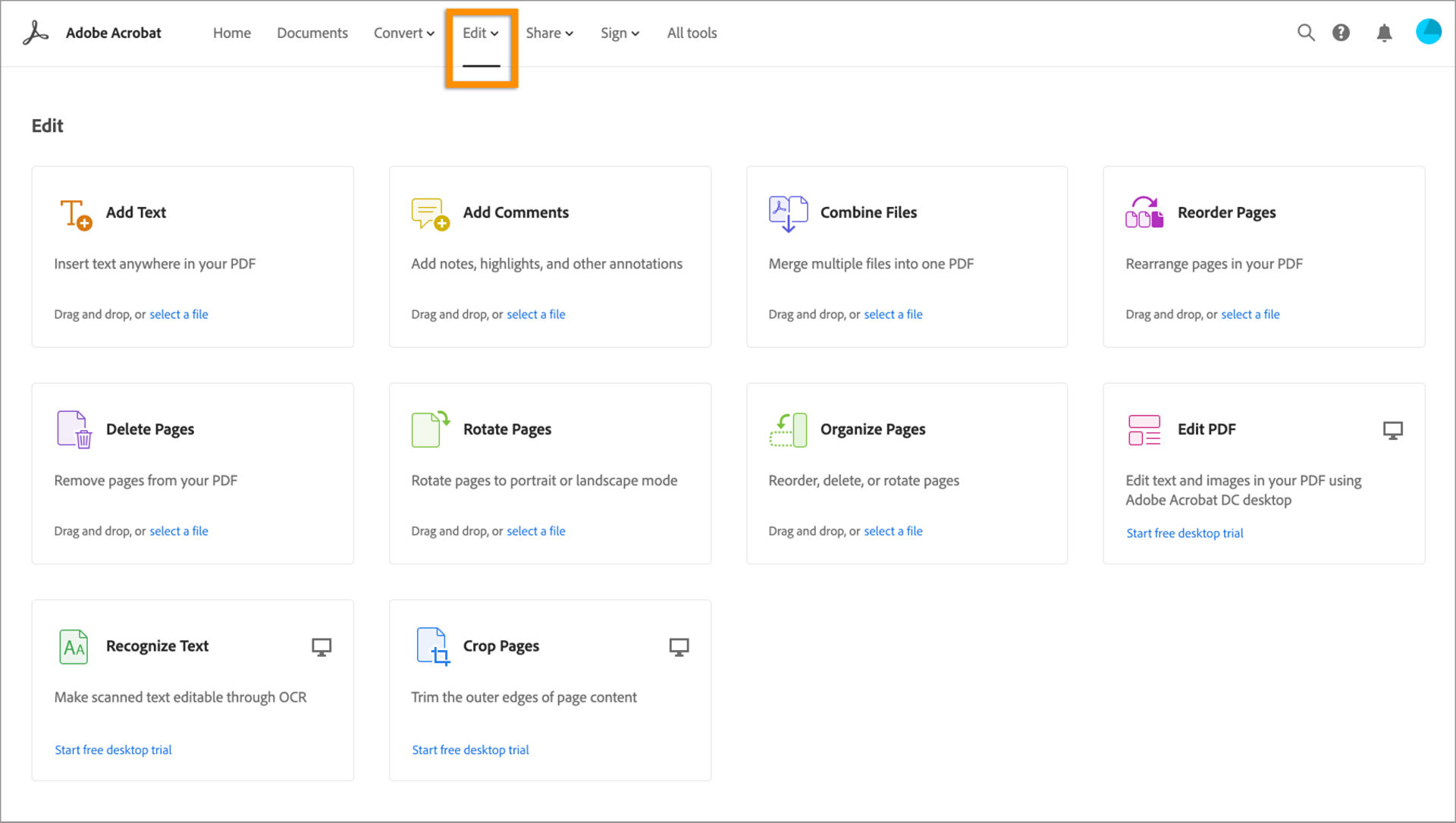Click the Crop Pages card title
Viewport: 1456px width, 823px height.
501,646
